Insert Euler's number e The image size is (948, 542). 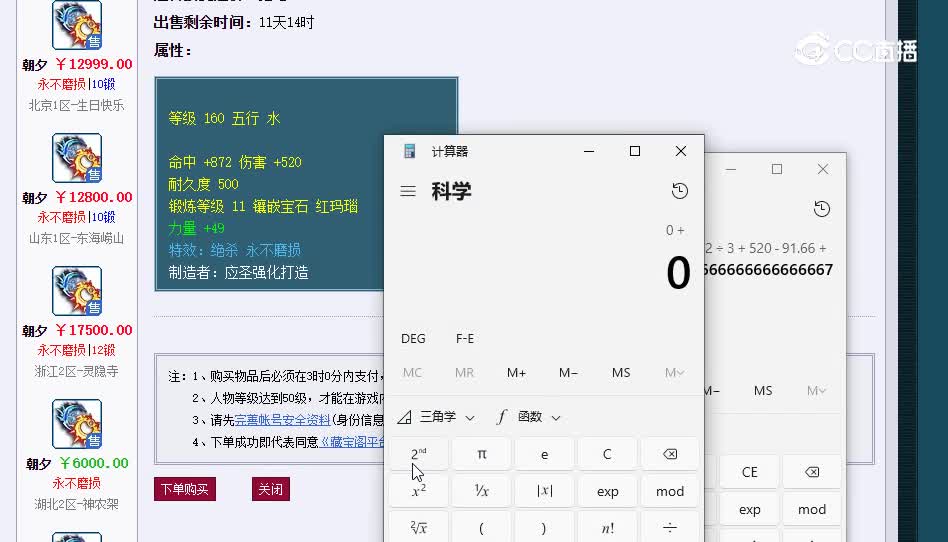545,454
